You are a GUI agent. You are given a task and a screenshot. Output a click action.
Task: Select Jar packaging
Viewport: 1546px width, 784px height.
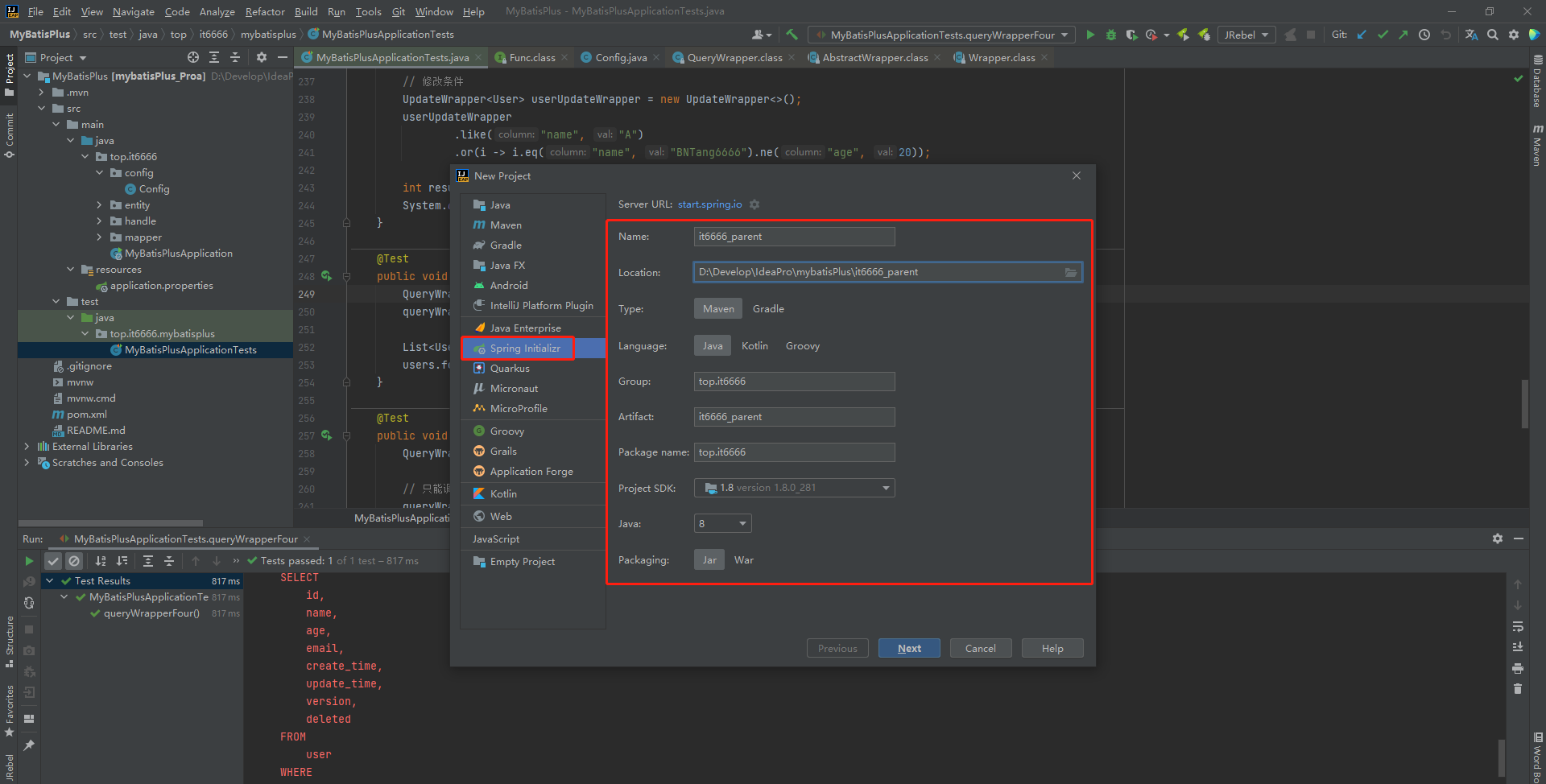(709, 560)
